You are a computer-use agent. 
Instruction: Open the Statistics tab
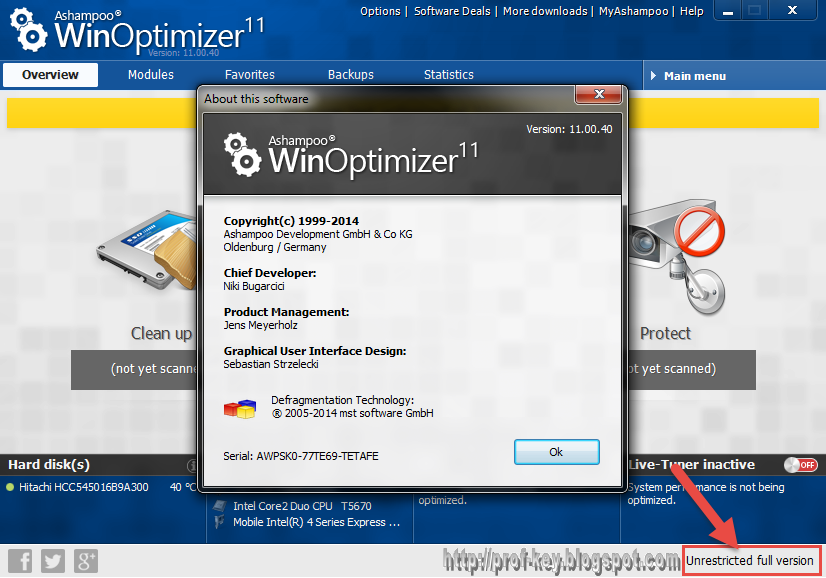(449, 75)
